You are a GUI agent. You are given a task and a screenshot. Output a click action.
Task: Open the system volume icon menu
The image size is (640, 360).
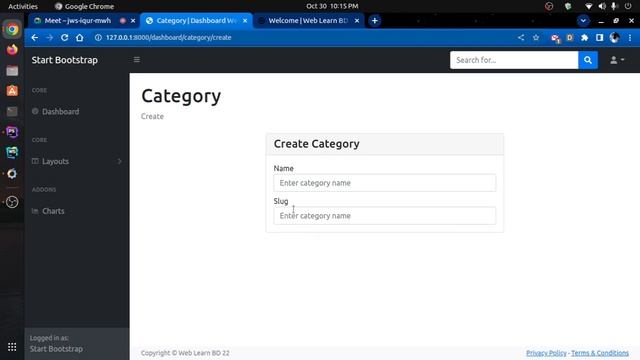point(602,6)
